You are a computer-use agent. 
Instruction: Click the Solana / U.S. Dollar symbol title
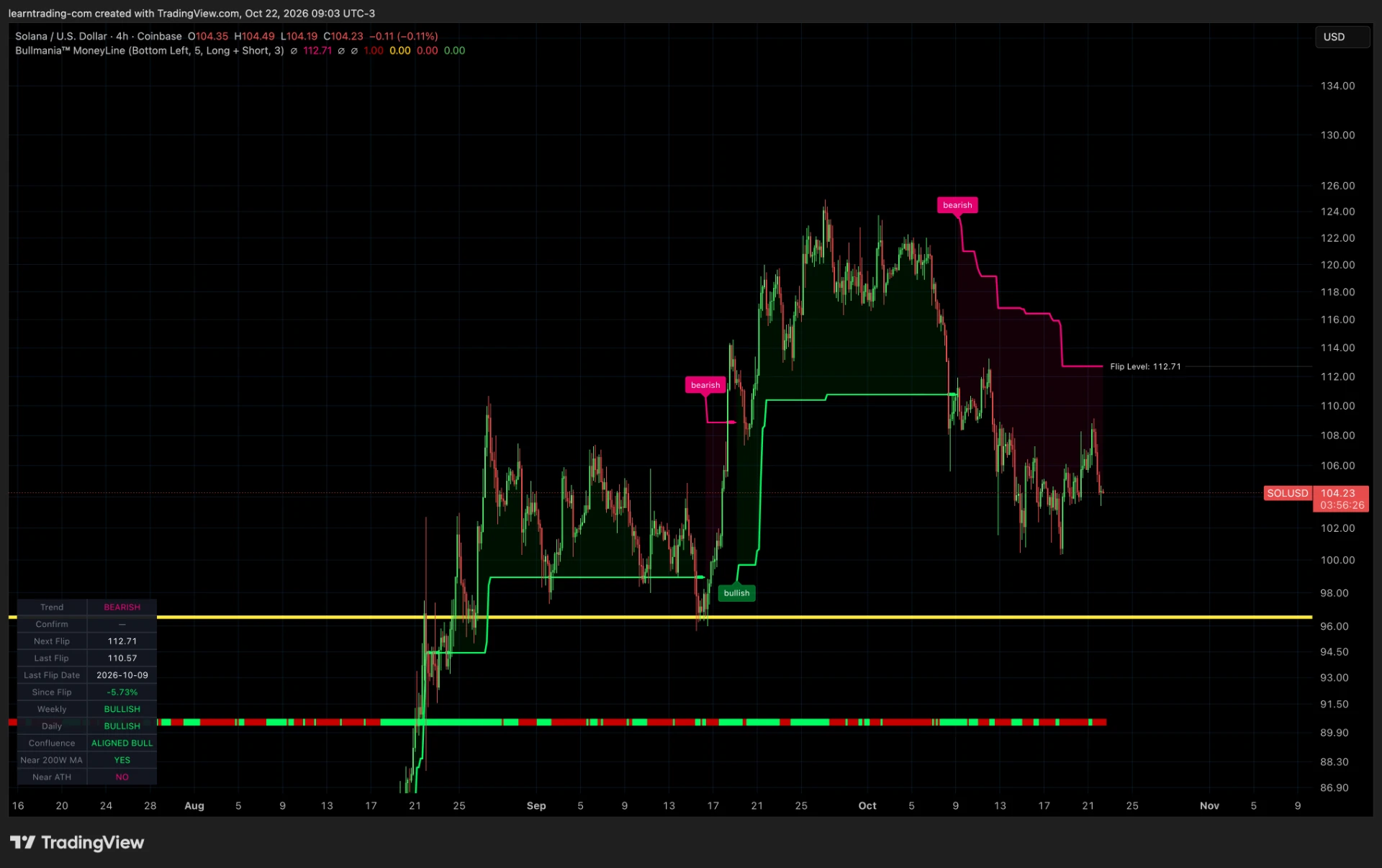point(99,36)
